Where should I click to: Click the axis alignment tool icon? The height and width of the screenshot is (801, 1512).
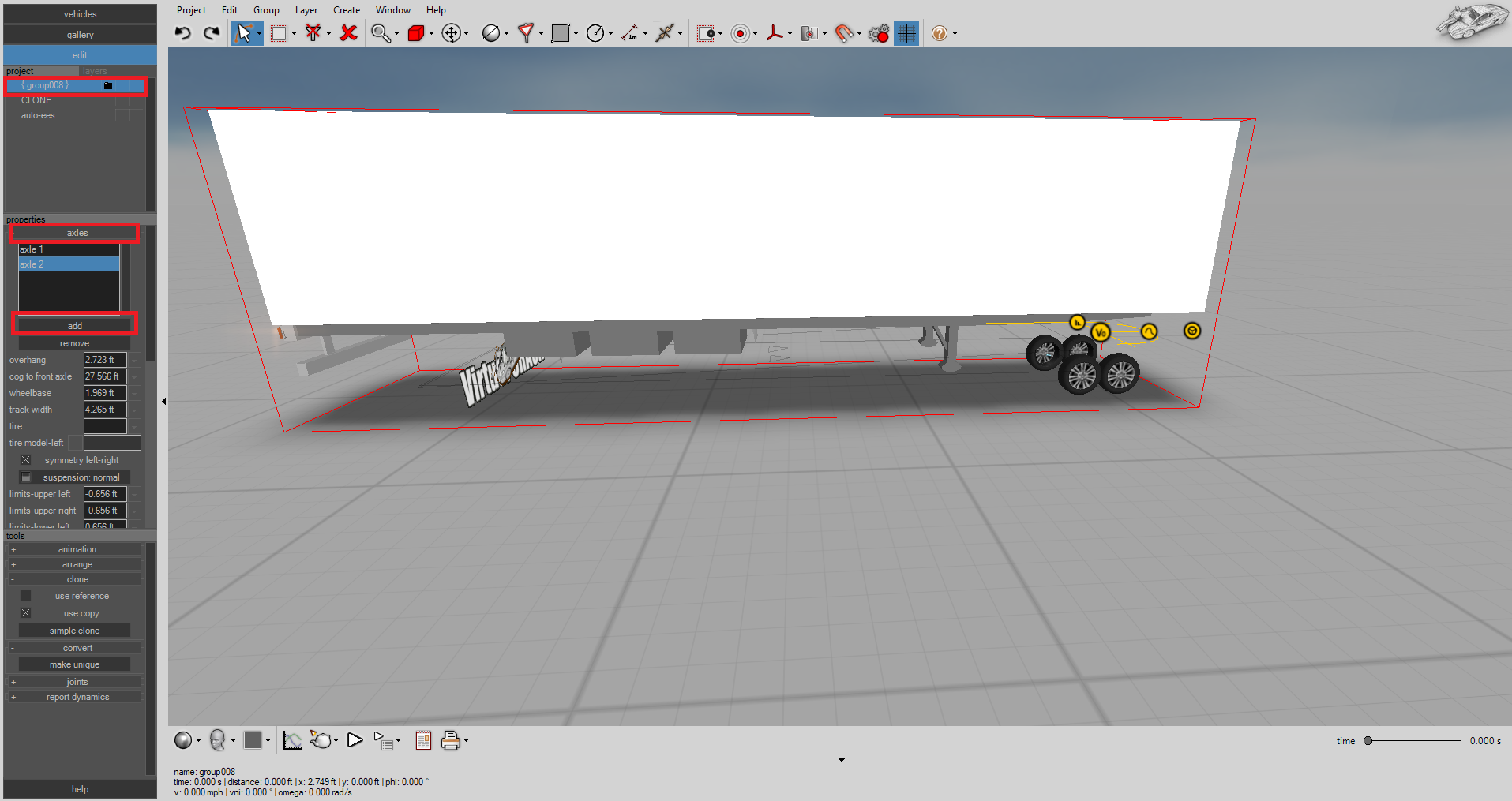665,33
